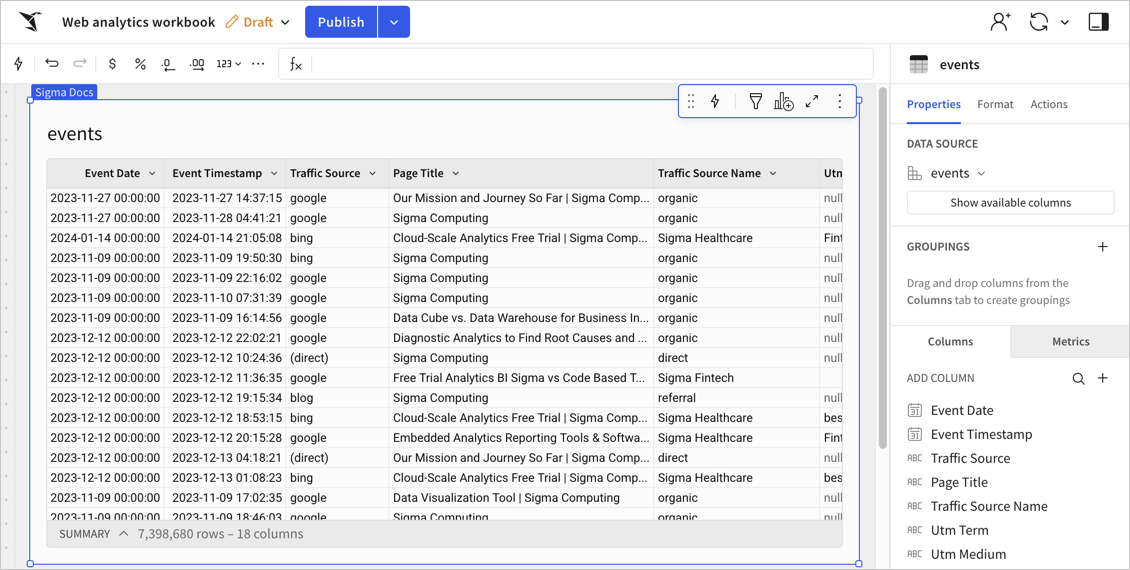Click Show available columns button
This screenshot has height=570, width=1130.
1010,202
